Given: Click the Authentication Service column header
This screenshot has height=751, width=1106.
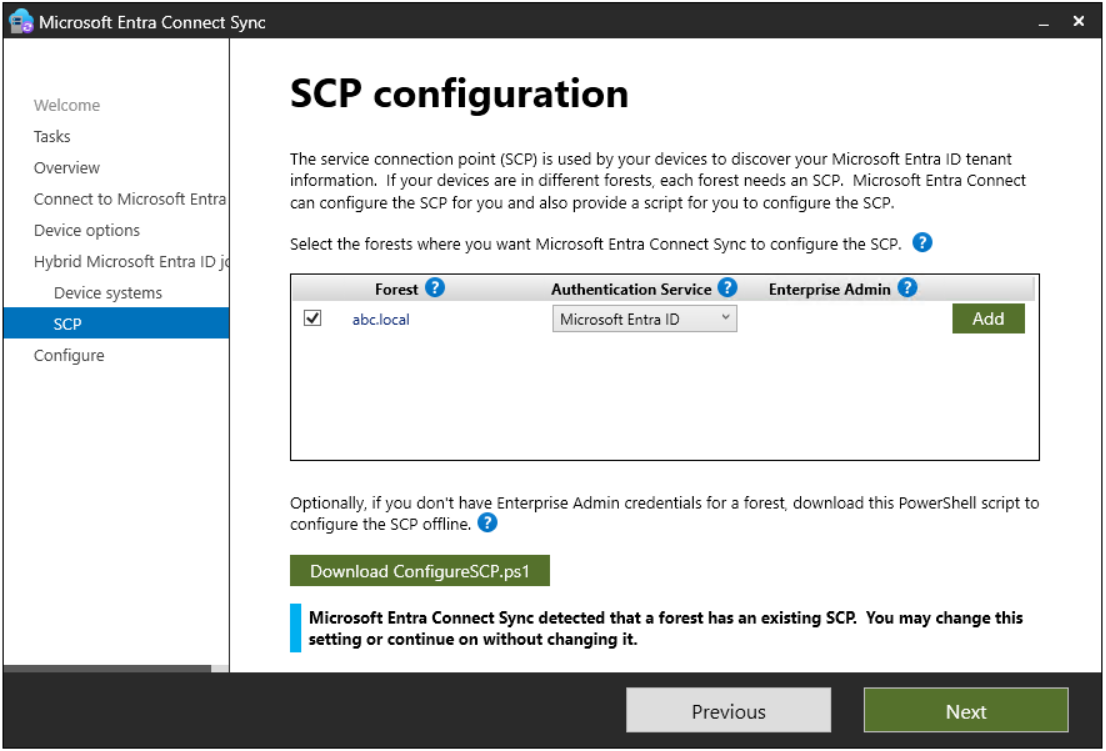Looking at the screenshot, I should (631, 289).
